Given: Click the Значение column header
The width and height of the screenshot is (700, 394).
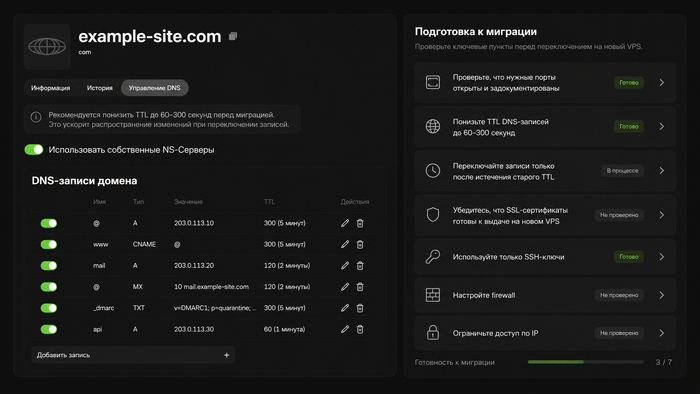Looking at the screenshot, I should pyautogui.click(x=188, y=202).
